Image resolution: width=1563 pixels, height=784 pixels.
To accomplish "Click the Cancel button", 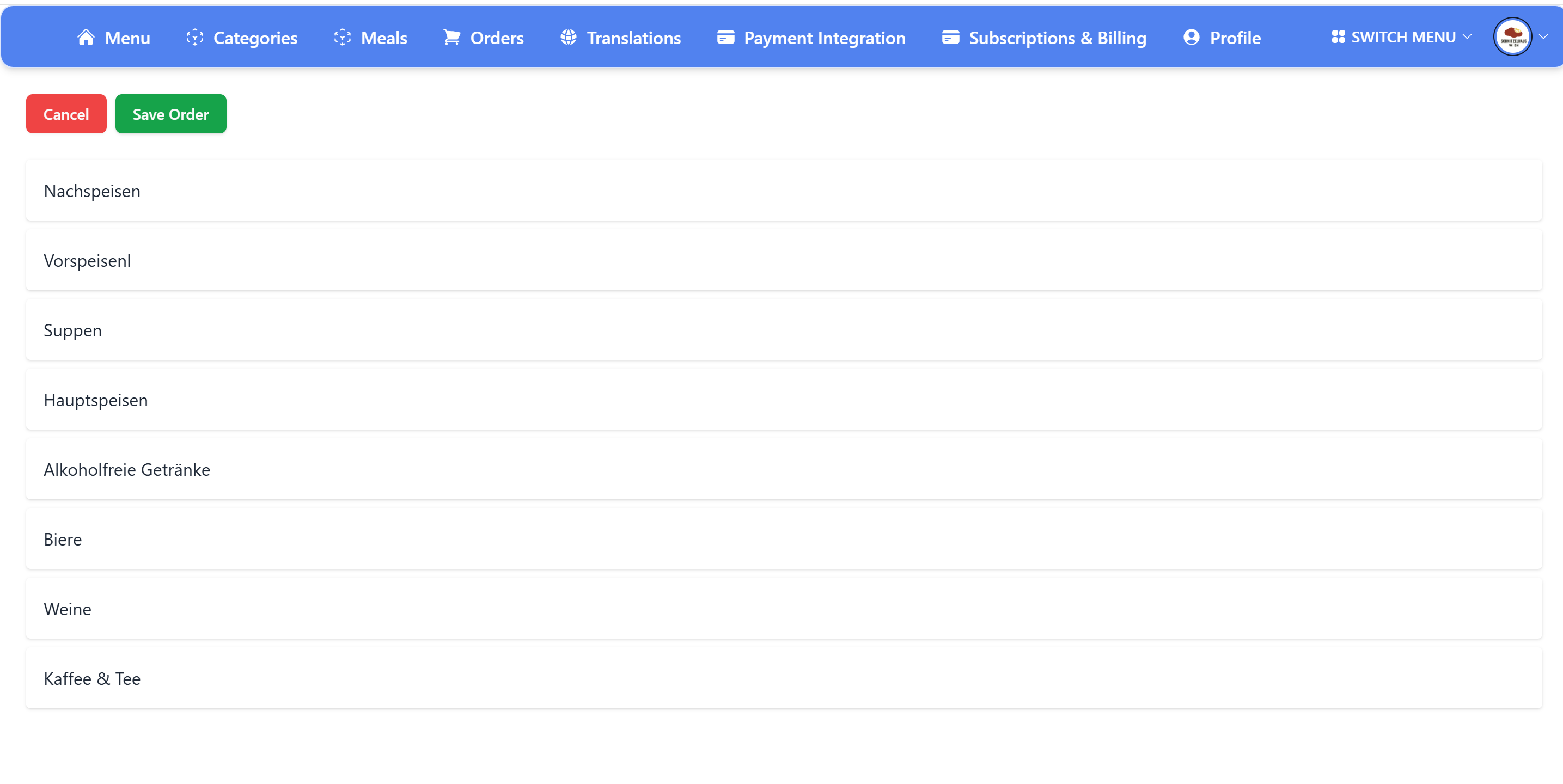I will coord(65,113).
